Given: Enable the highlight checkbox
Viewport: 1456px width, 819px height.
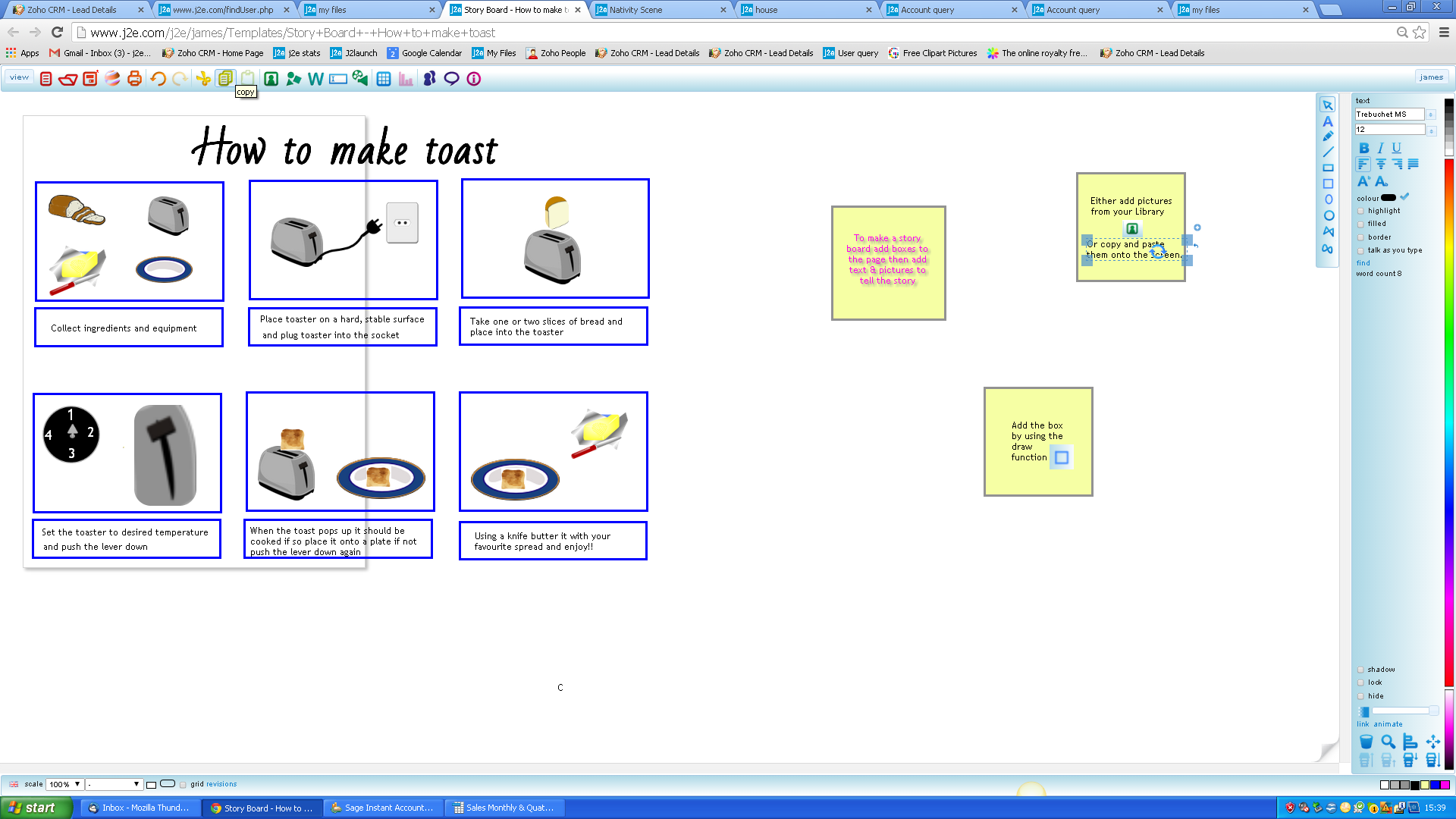Looking at the screenshot, I should pyautogui.click(x=1361, y=211).
